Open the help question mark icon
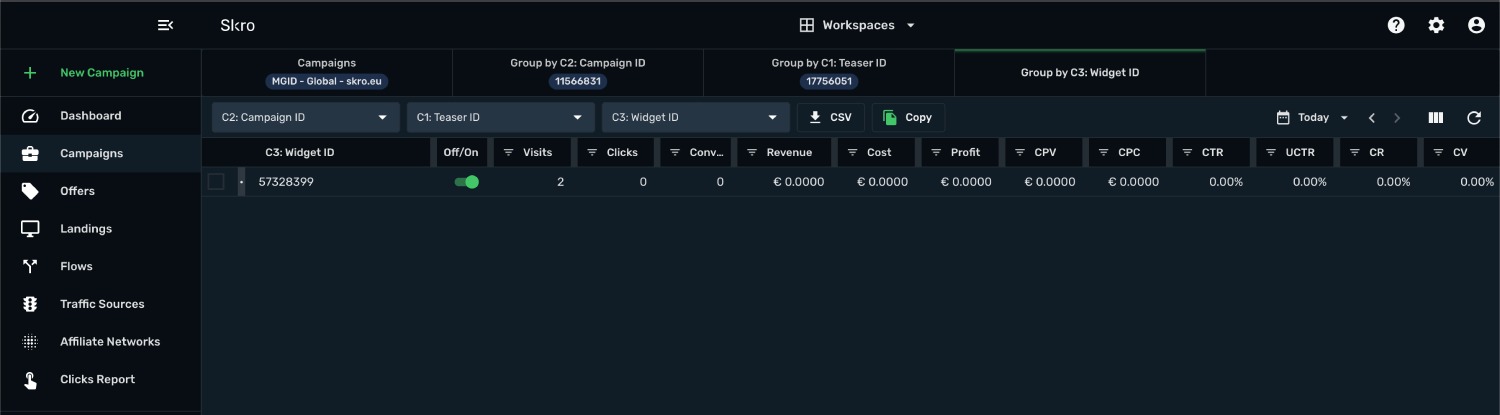This screenshot has height=415, width=1500. (x=1396, y=25)
